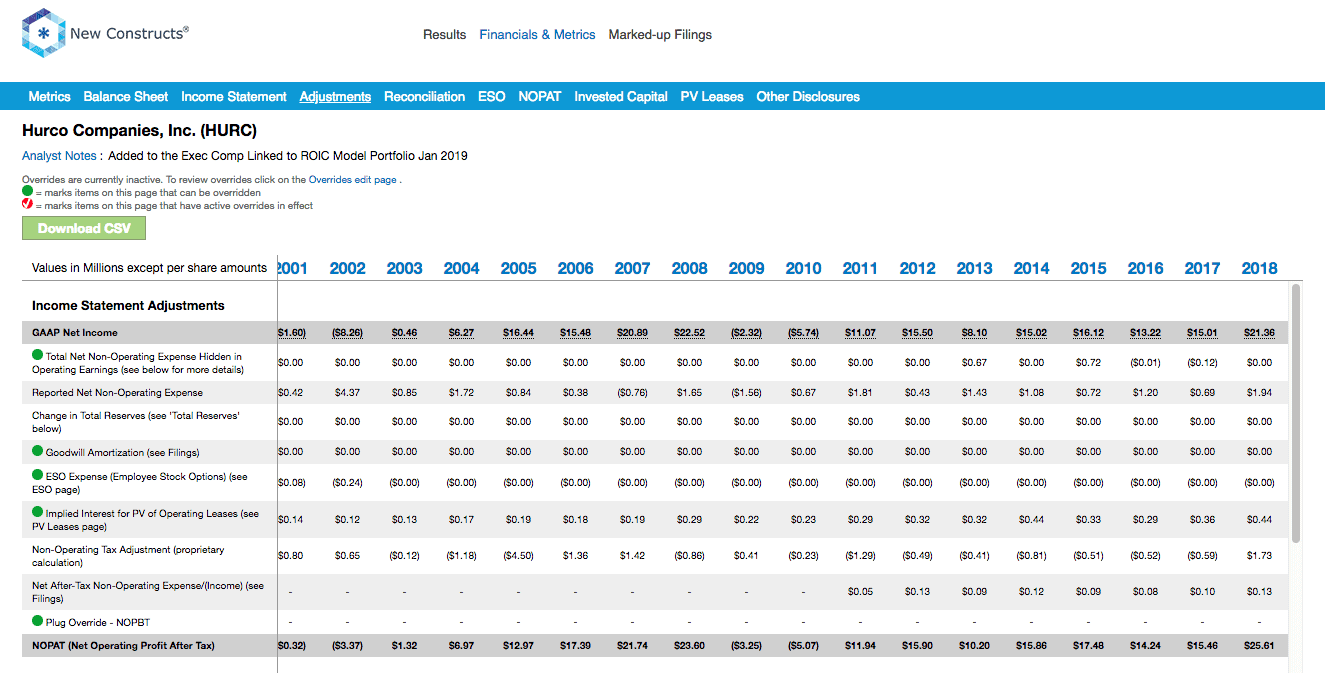This screenshot has width=1325, height=673.
Task: Open the Results tab
Action: point(444,34)
